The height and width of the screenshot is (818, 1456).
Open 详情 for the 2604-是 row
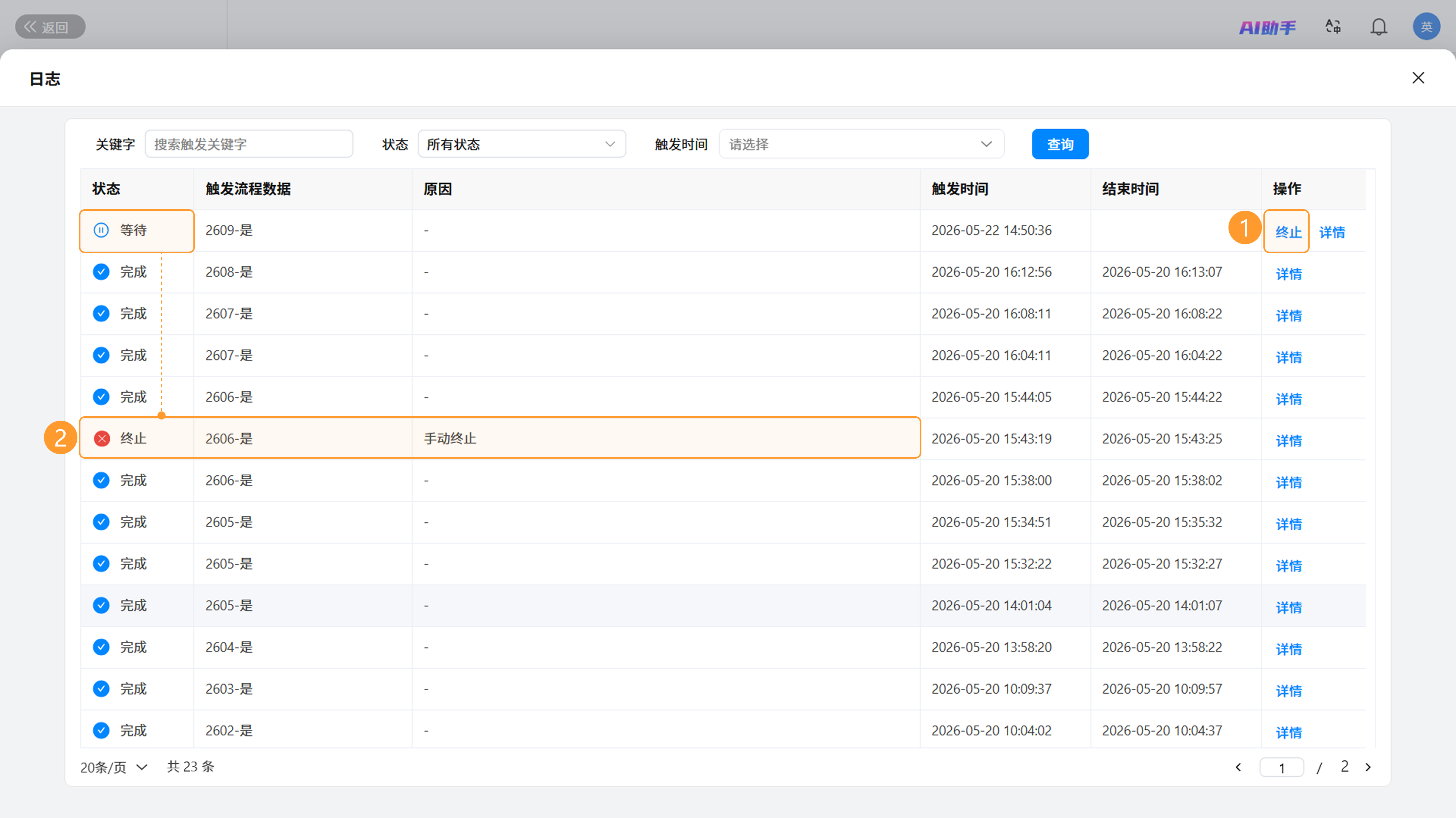pos(1288,649)
